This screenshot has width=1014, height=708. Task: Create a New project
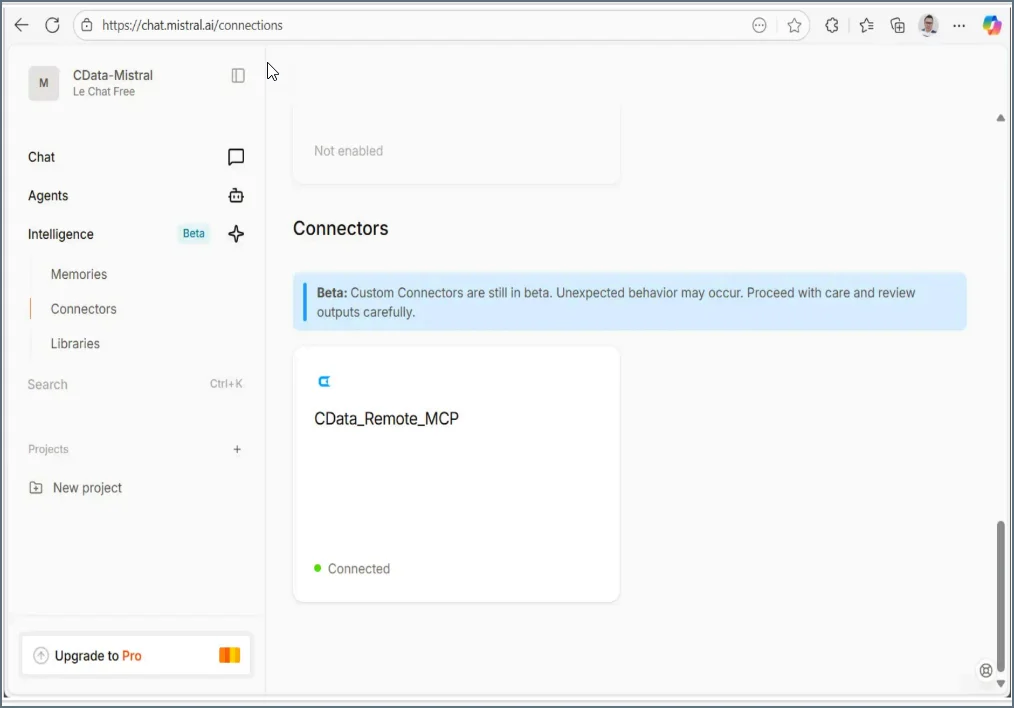[87, 488]
